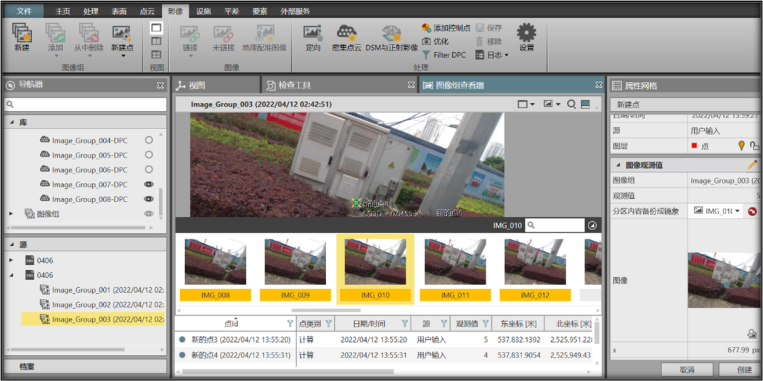The image size is (763, 381).
Task: Click the 创建 button
Action: coord(740,369)
